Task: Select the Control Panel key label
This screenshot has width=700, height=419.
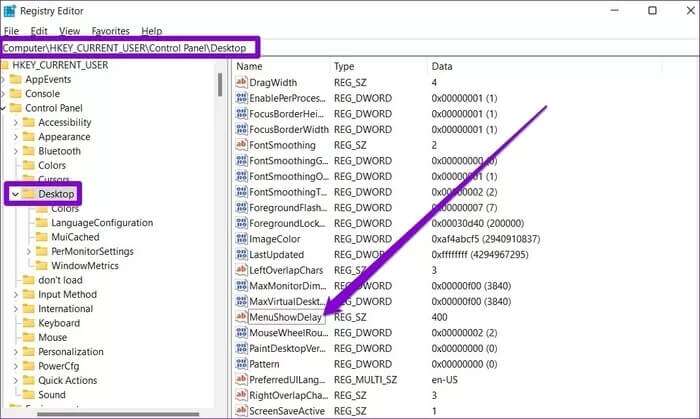Action: 54,108
